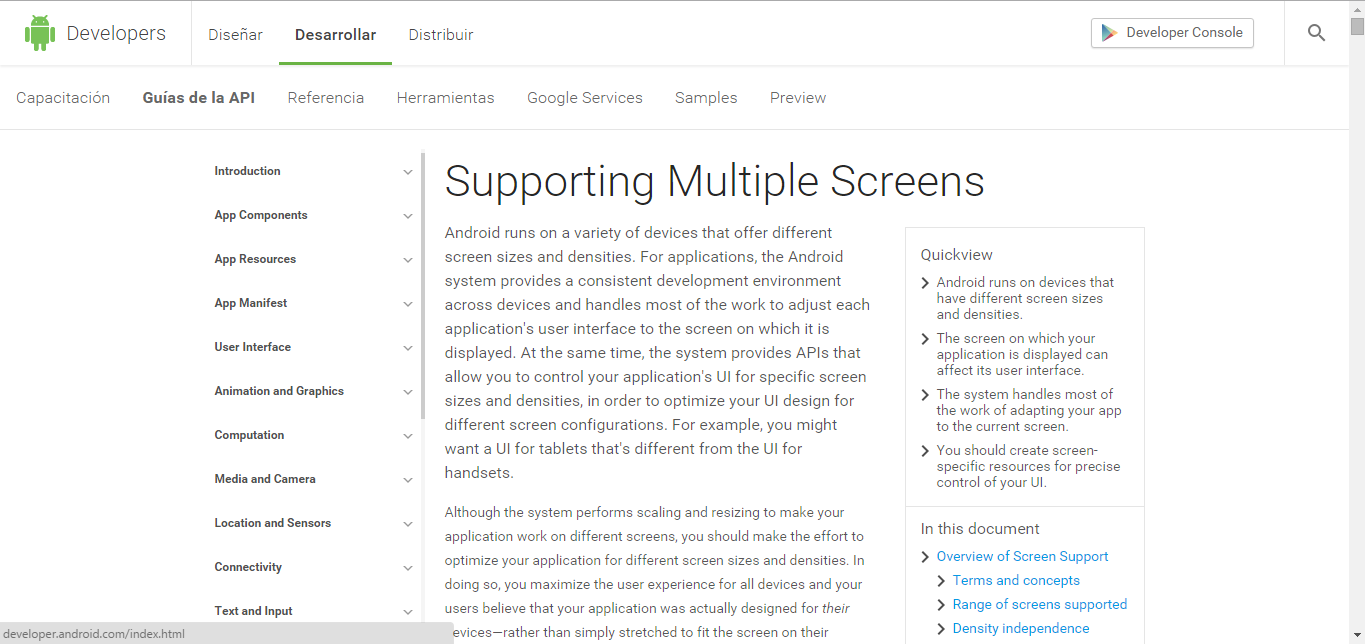Select Referencia in the secondary navigation
This screenshot has width=1365, height=644.
325,98
